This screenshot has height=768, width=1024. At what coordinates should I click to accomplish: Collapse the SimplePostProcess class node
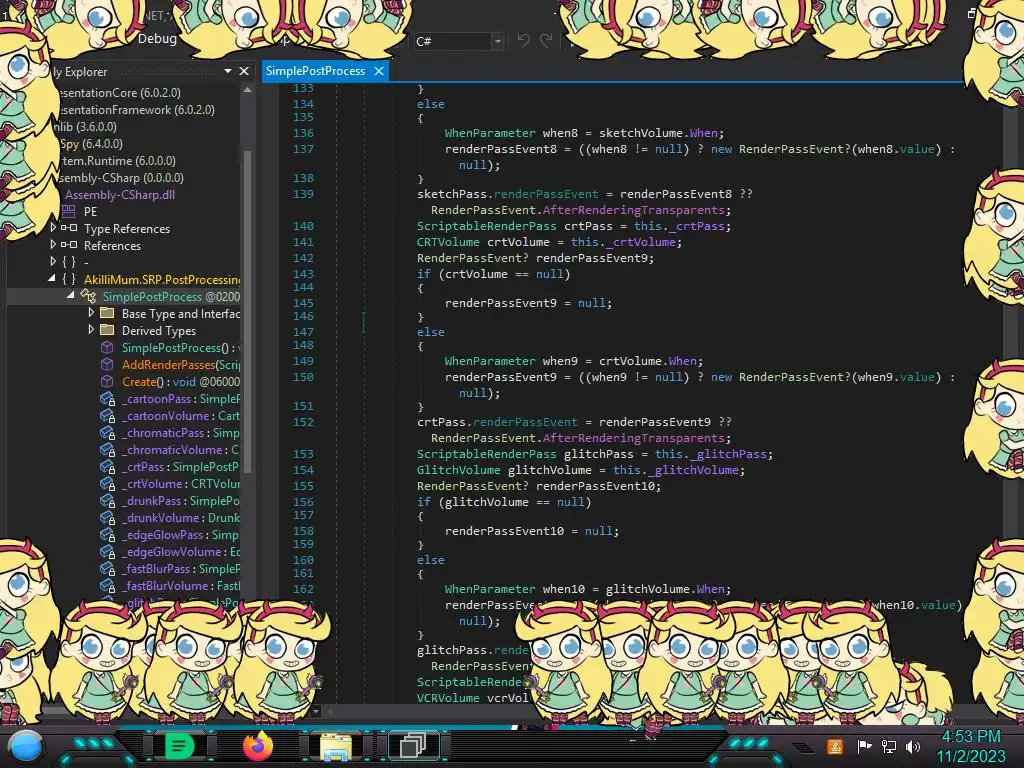[x=71, y=295]
